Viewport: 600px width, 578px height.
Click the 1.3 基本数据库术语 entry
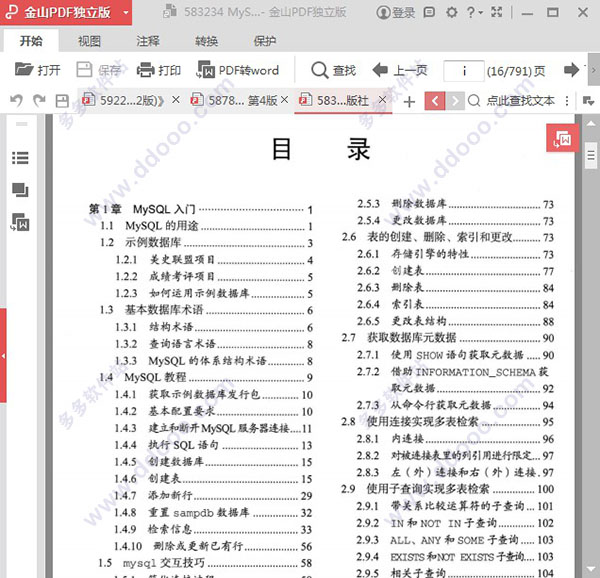(207, 310)
